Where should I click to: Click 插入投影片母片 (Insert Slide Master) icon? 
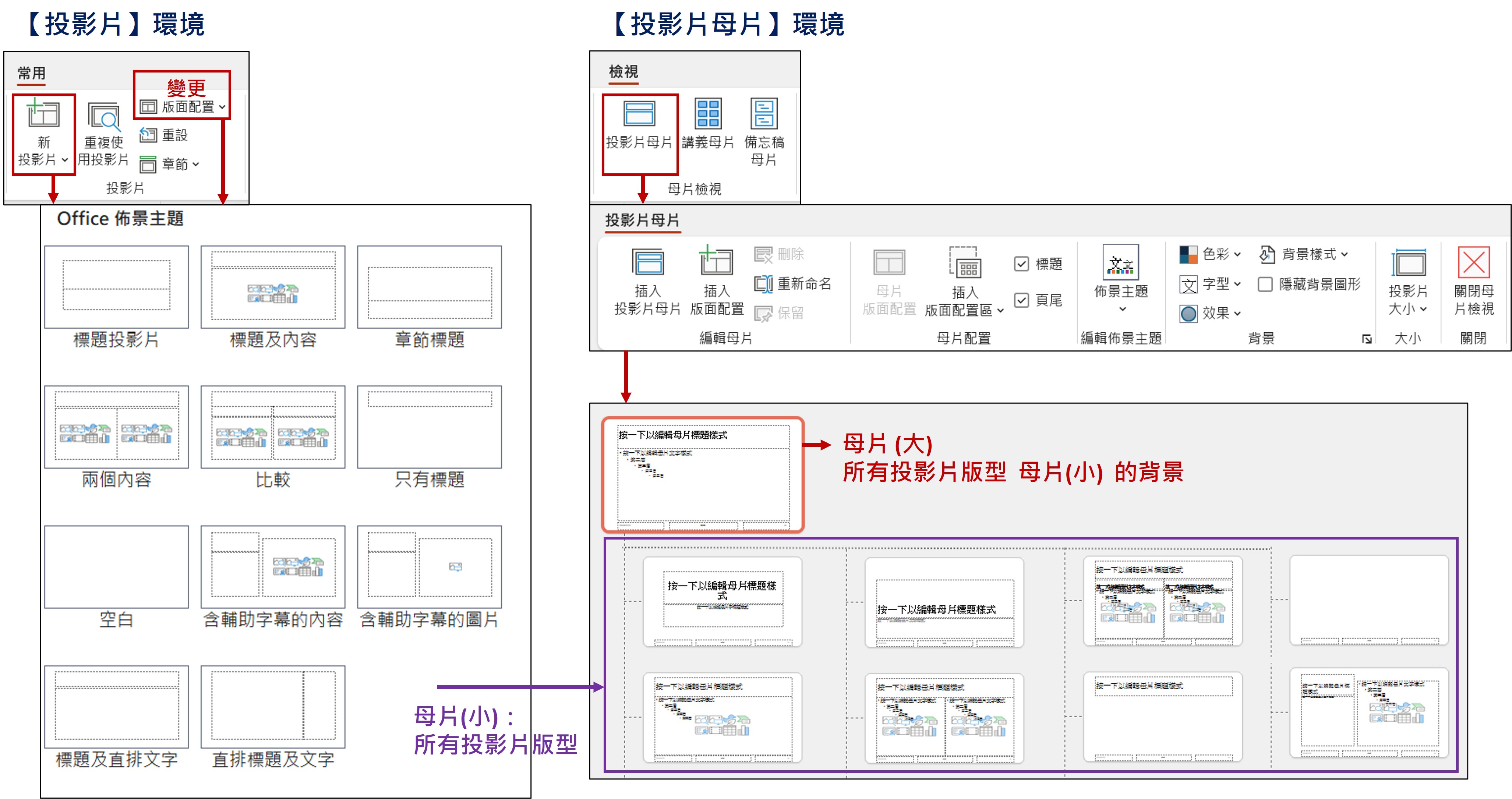(647, 262)
